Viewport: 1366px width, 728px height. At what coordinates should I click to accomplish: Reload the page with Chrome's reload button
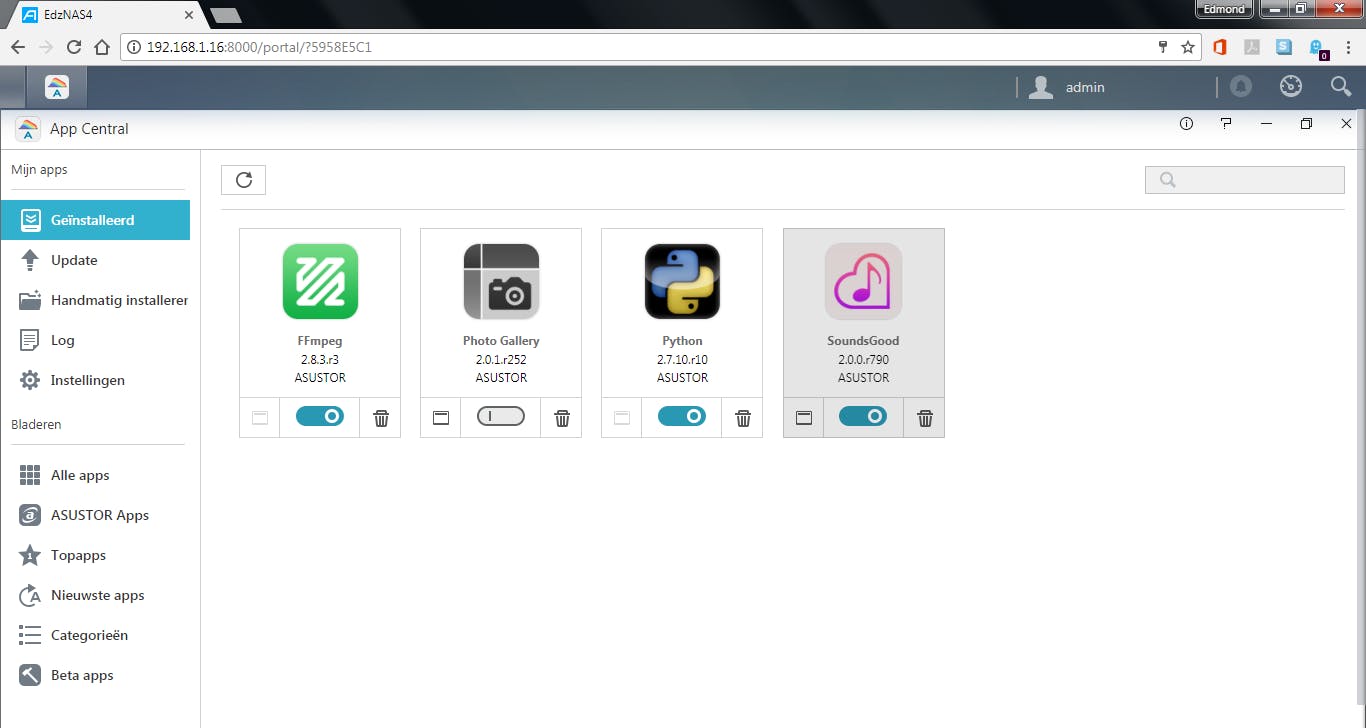point(73,47)
